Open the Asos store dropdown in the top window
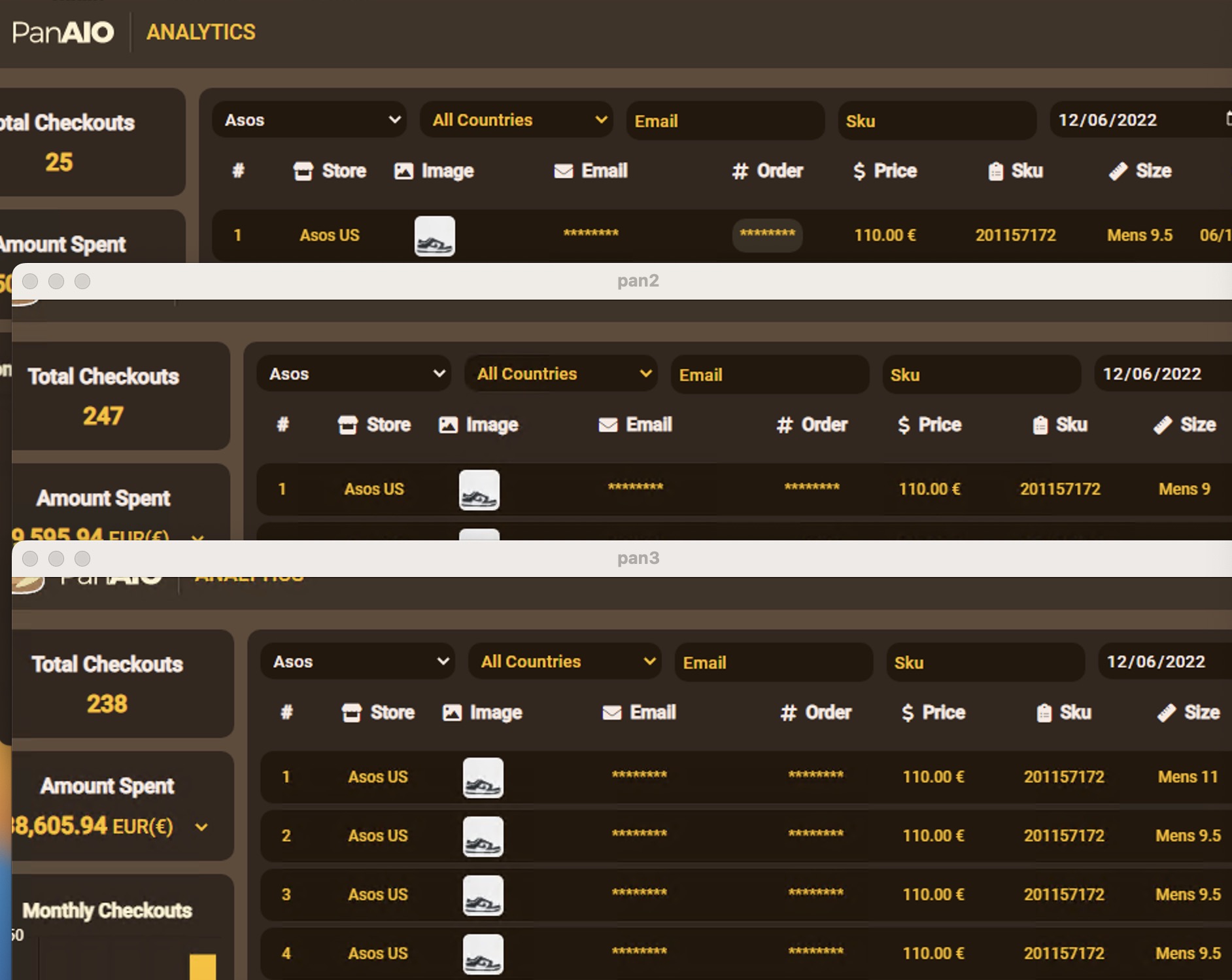The height and width of the screenshot is (980, 1232). [x=309, y=120]
